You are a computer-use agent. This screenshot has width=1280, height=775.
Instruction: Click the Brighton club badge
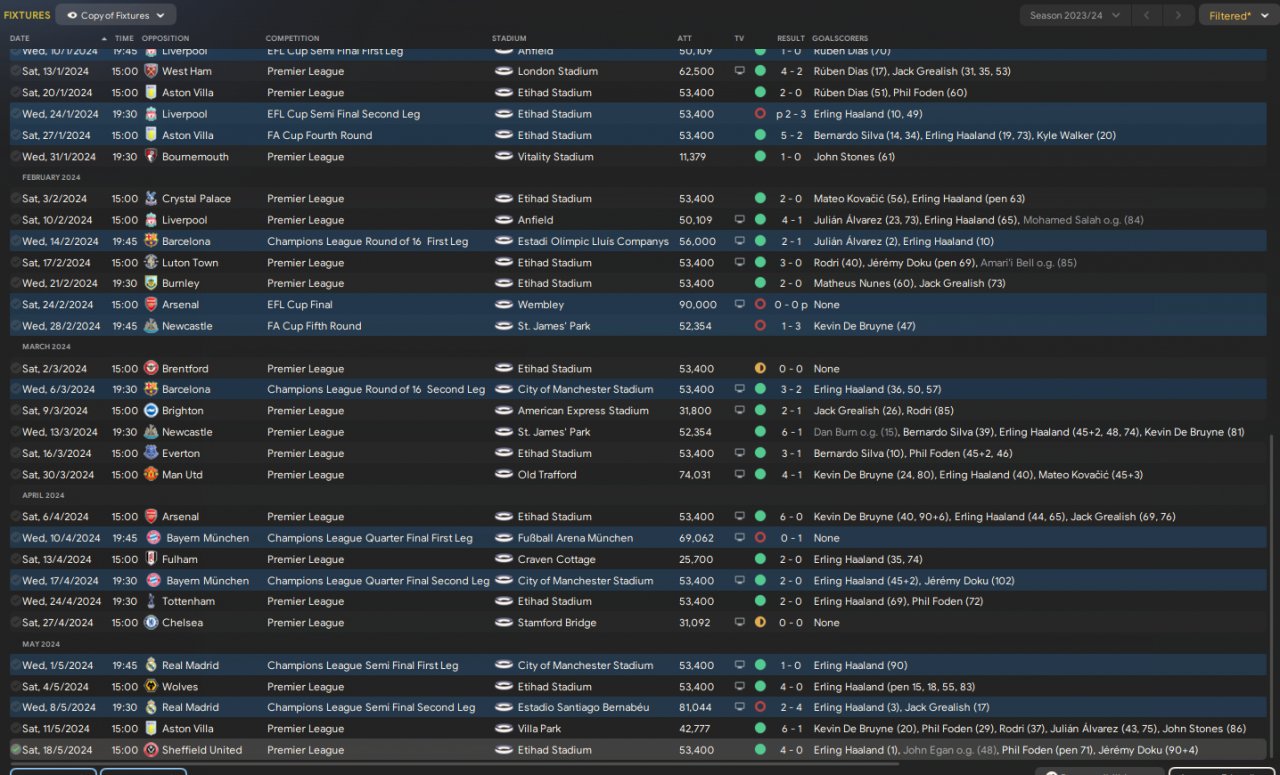point(151,410)
